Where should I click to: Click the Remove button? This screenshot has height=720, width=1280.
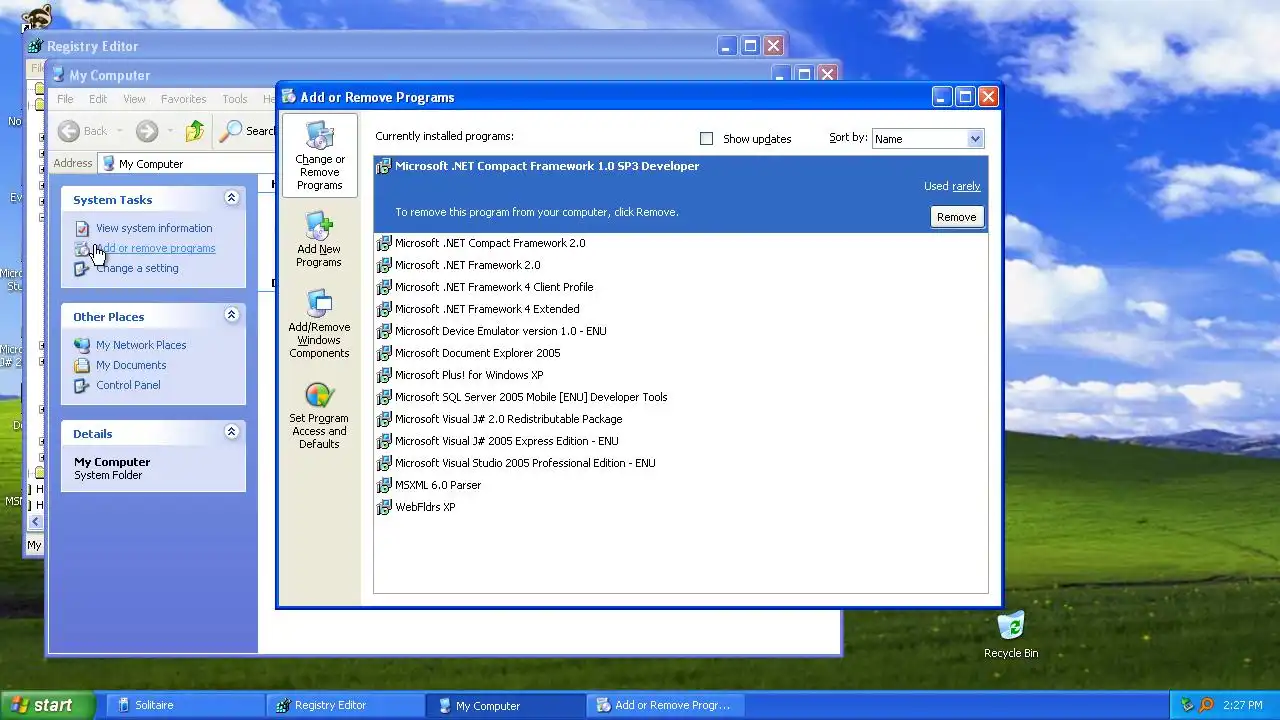tap(956, 217)
